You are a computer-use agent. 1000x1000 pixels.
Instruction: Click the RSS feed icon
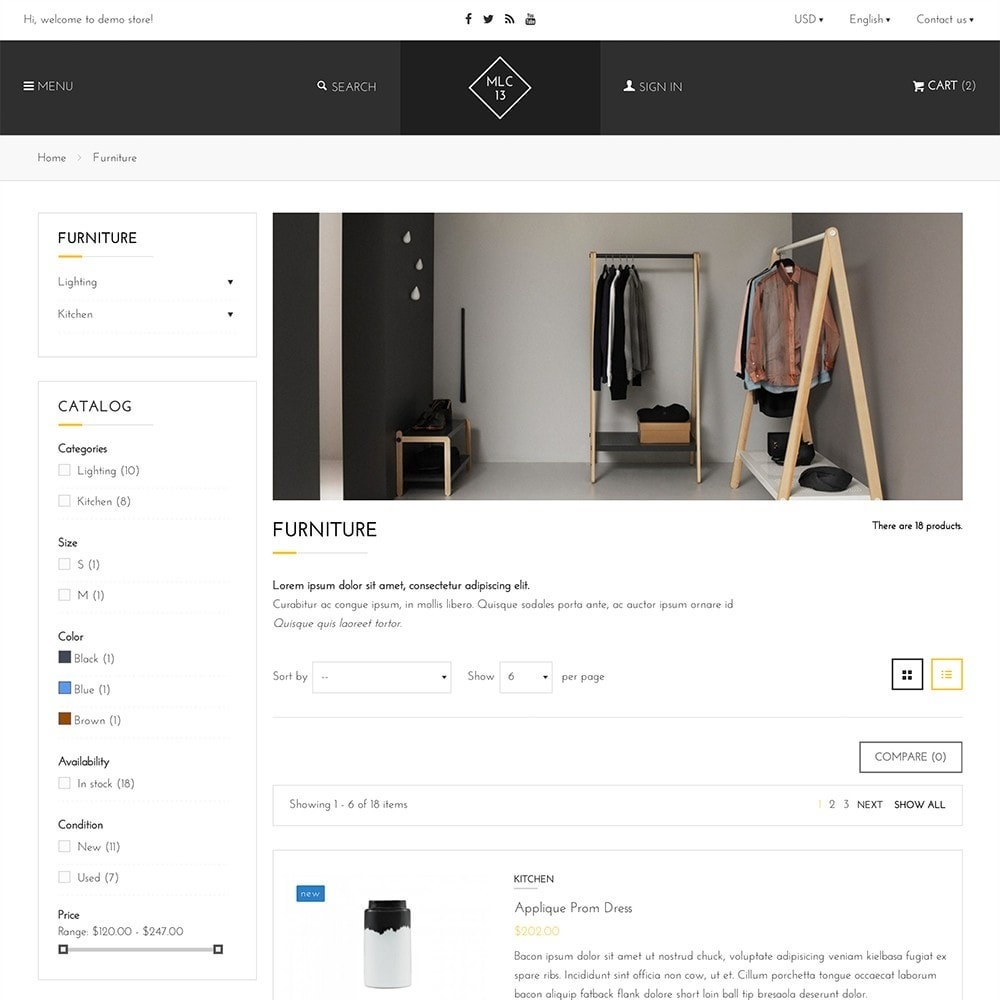pos(509,19)
